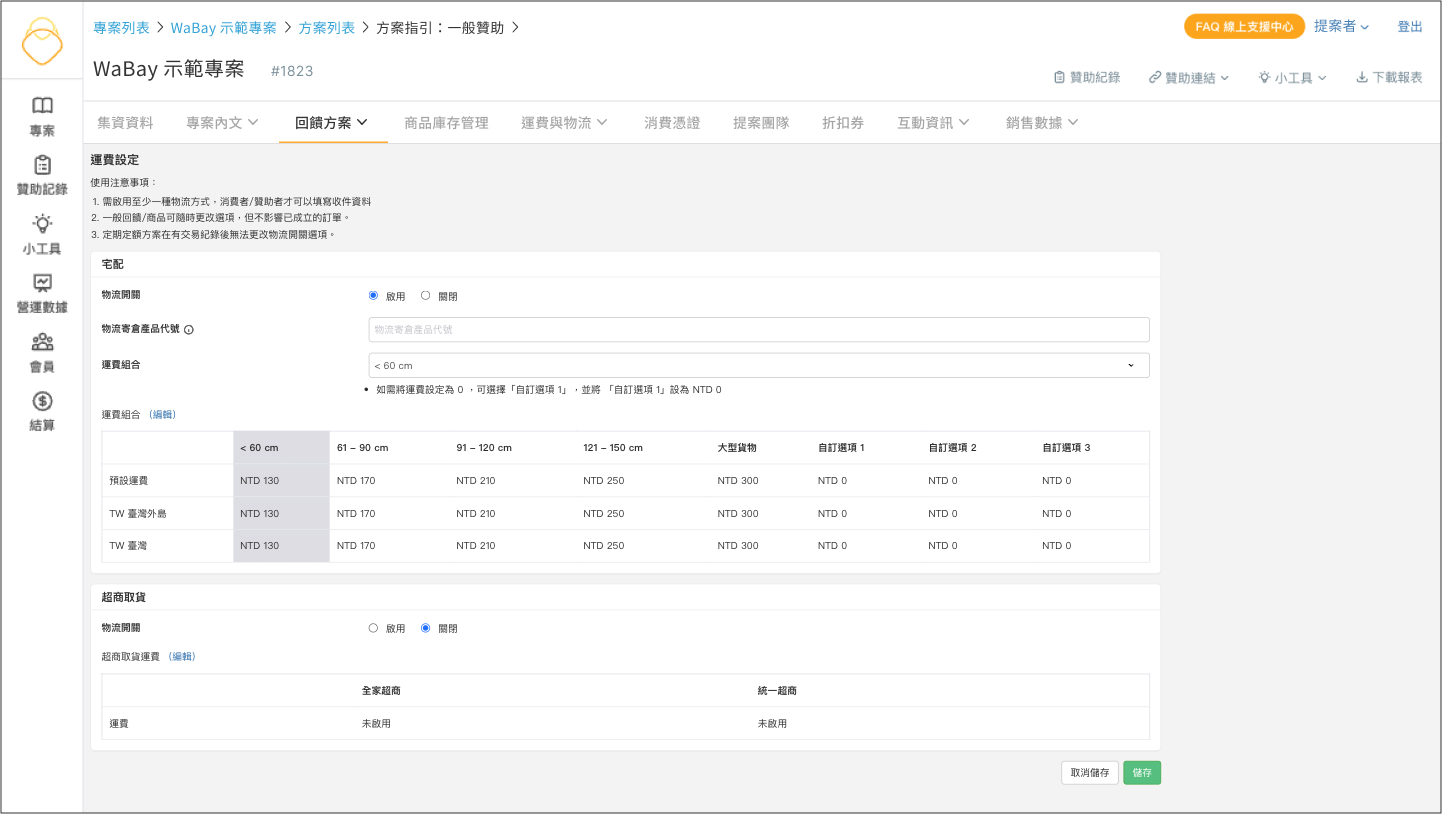Select 關閉 radio for 超商取貨 物流開關
1442x814 pixels.
[x=426, y=628]
